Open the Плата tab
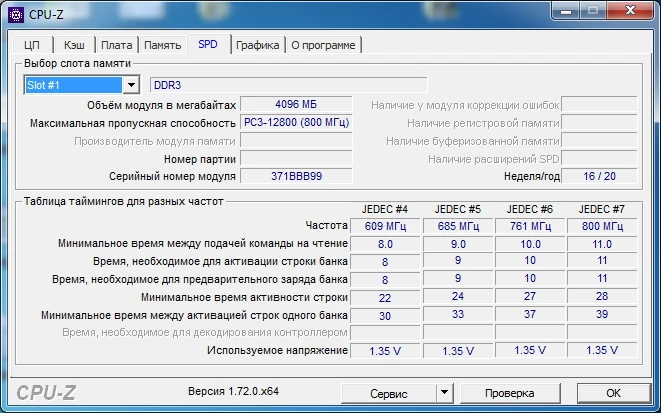The width and height of the screenshot is (661, 413). (117, 45)
